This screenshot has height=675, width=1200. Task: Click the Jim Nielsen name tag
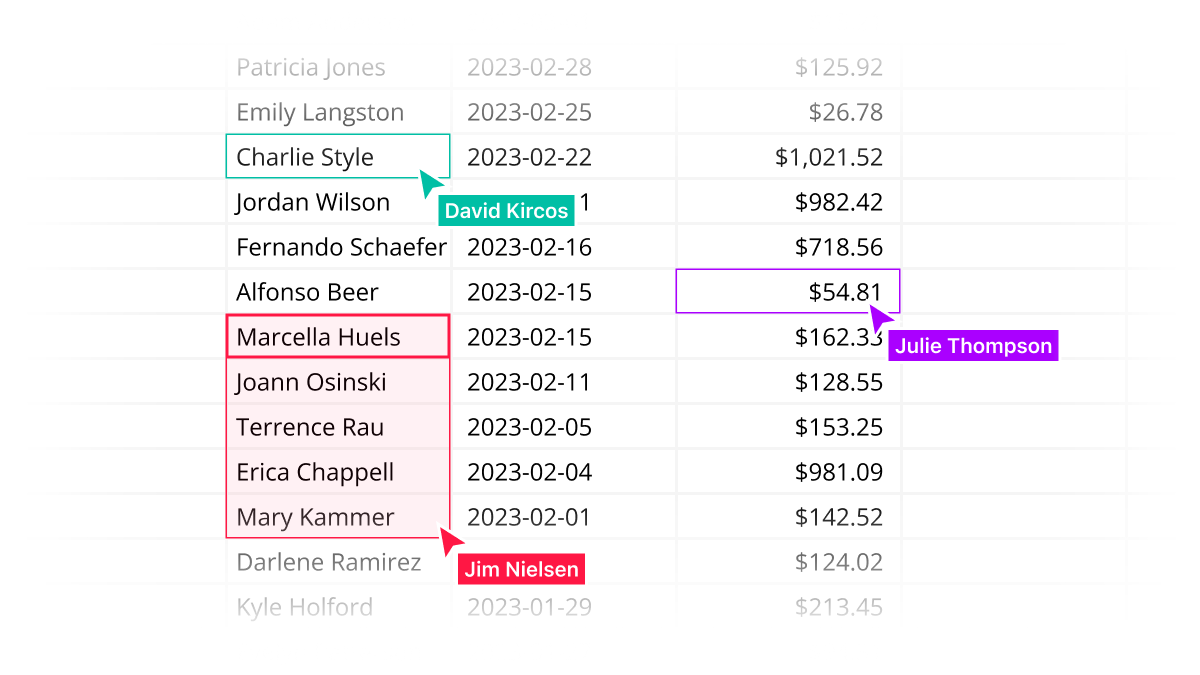point(521,570)
